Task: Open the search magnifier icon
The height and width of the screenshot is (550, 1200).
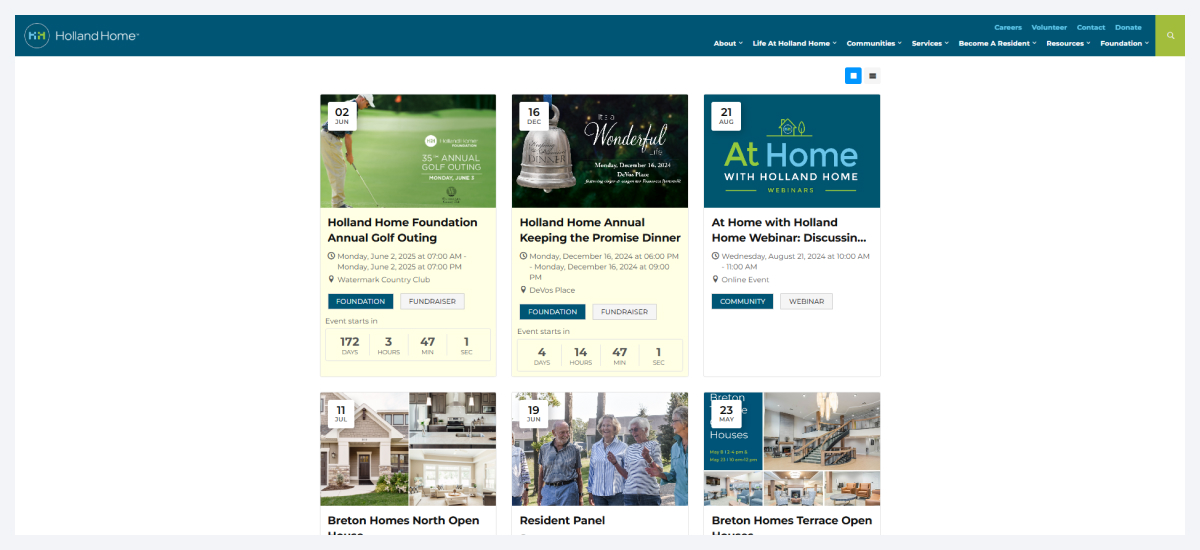Action: pyautogui.click(x=1170, y=35)
